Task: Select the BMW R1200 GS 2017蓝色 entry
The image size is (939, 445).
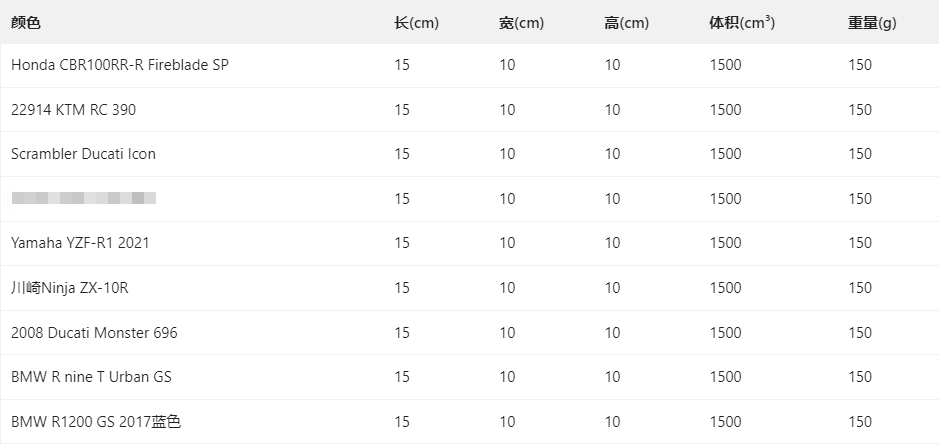Action: [96, 422]
